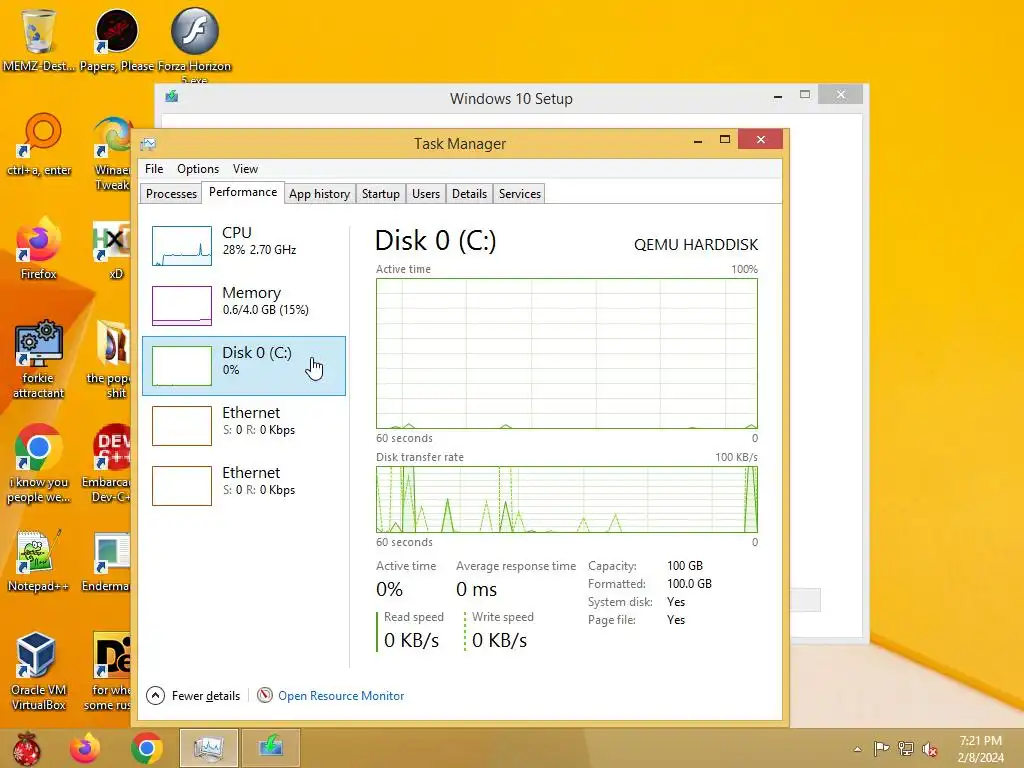Click the Capacity 100 GB value
Viewport: 1024px width, 768px height.
pyautogui.click(x=685, y=566)
